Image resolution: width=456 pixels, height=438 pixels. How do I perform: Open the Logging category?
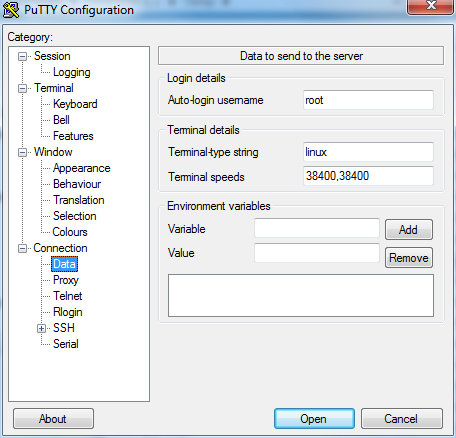tap(72, 72)
